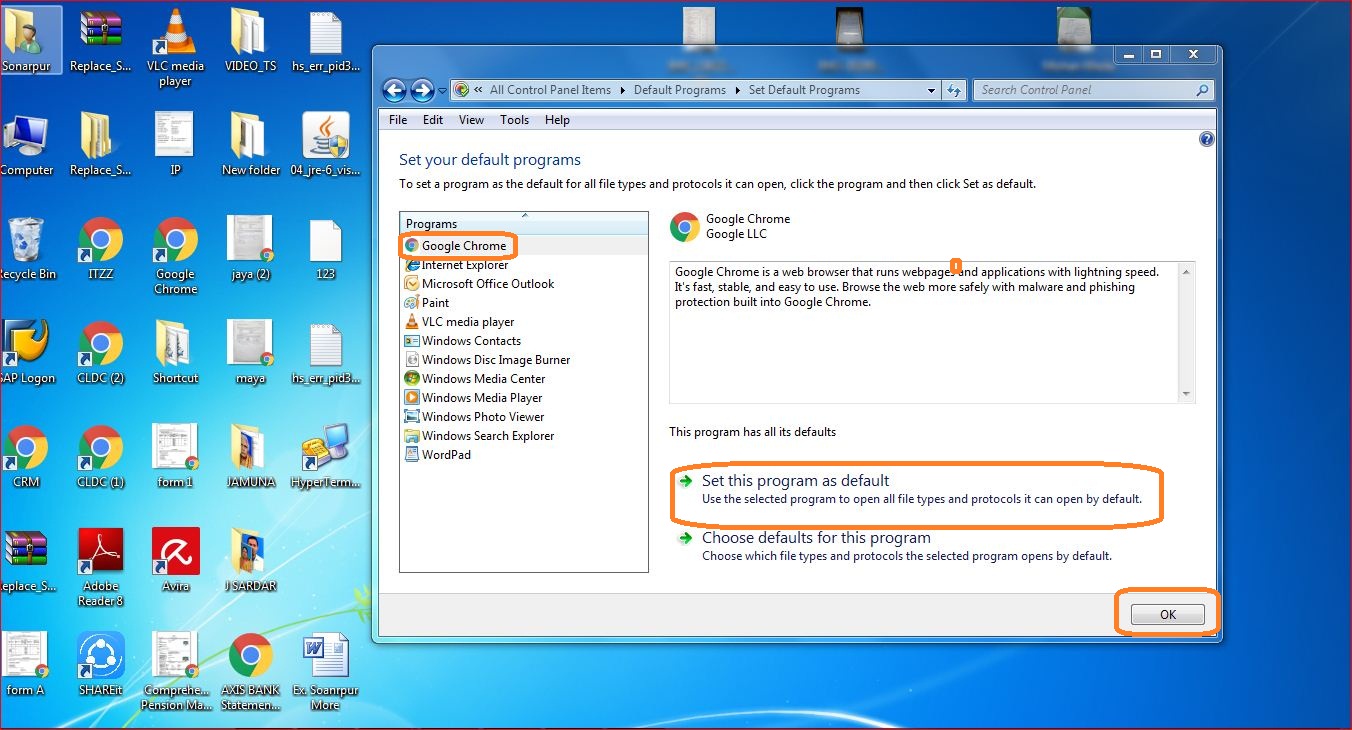
Task: Refresh the Control Panel address bar
Action: (954, 90)
